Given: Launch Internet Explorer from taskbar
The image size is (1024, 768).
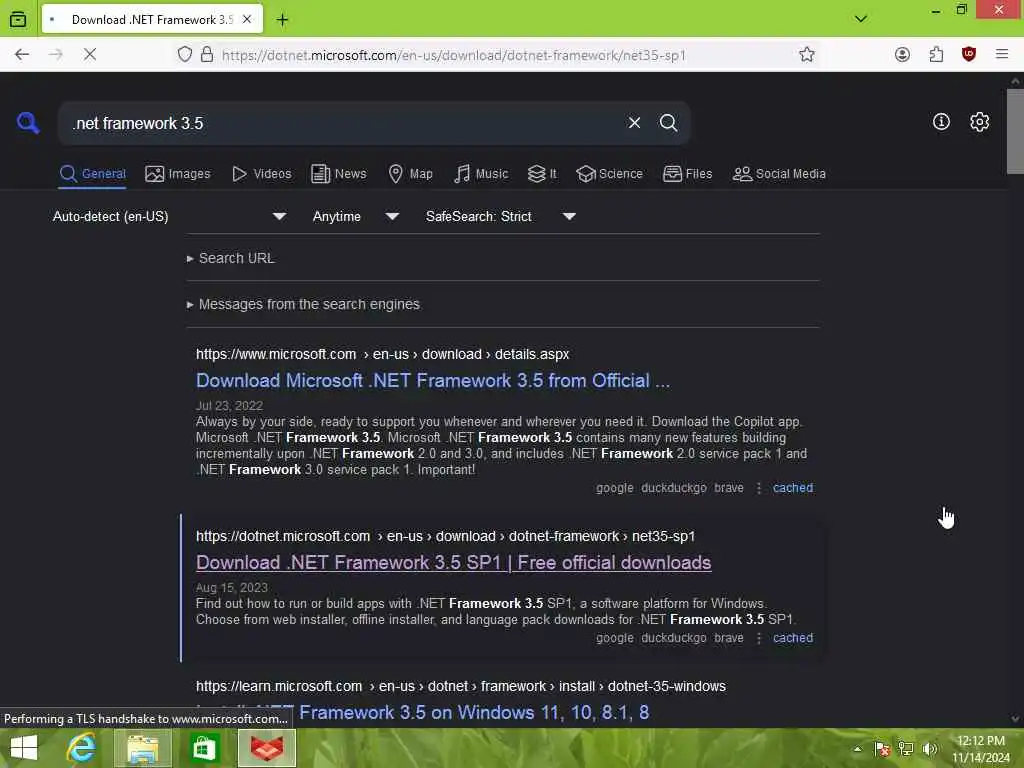Looking at the screenshot, I should pos(82,748).
